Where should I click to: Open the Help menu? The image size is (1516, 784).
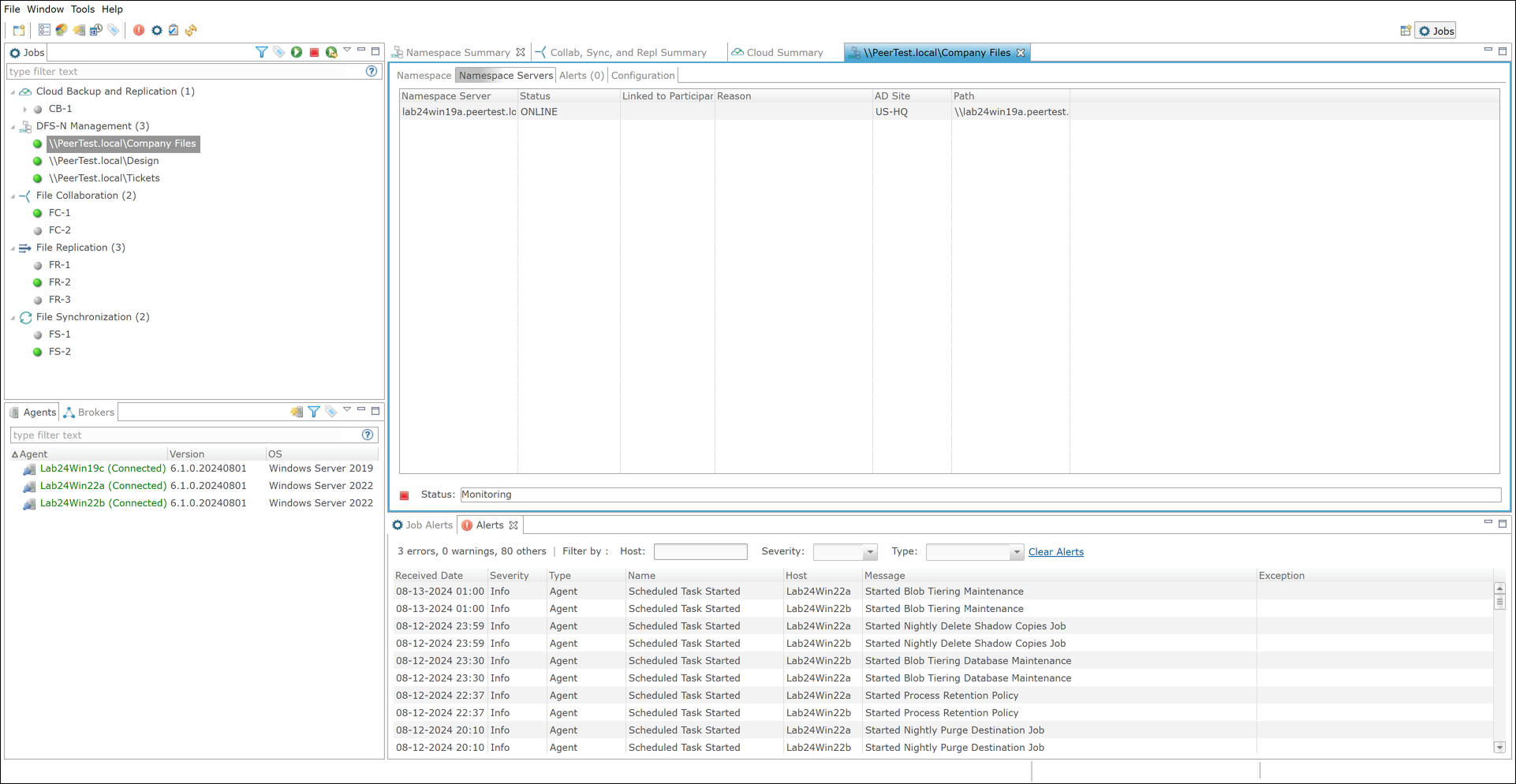(x=112, y=9)
